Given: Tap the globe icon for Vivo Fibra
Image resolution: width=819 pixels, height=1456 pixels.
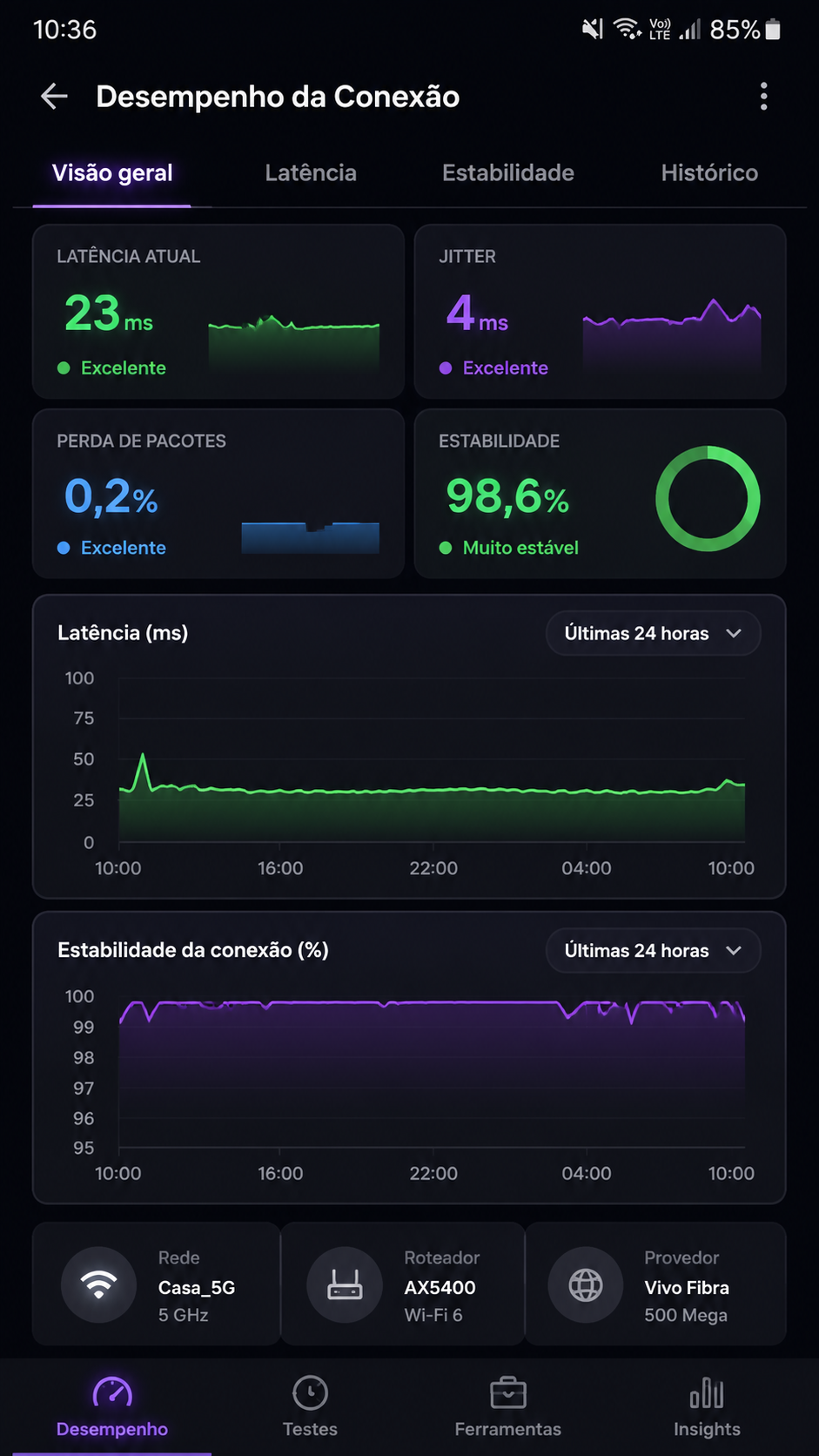Looking at the screenshot, I should click(585, 1285).
